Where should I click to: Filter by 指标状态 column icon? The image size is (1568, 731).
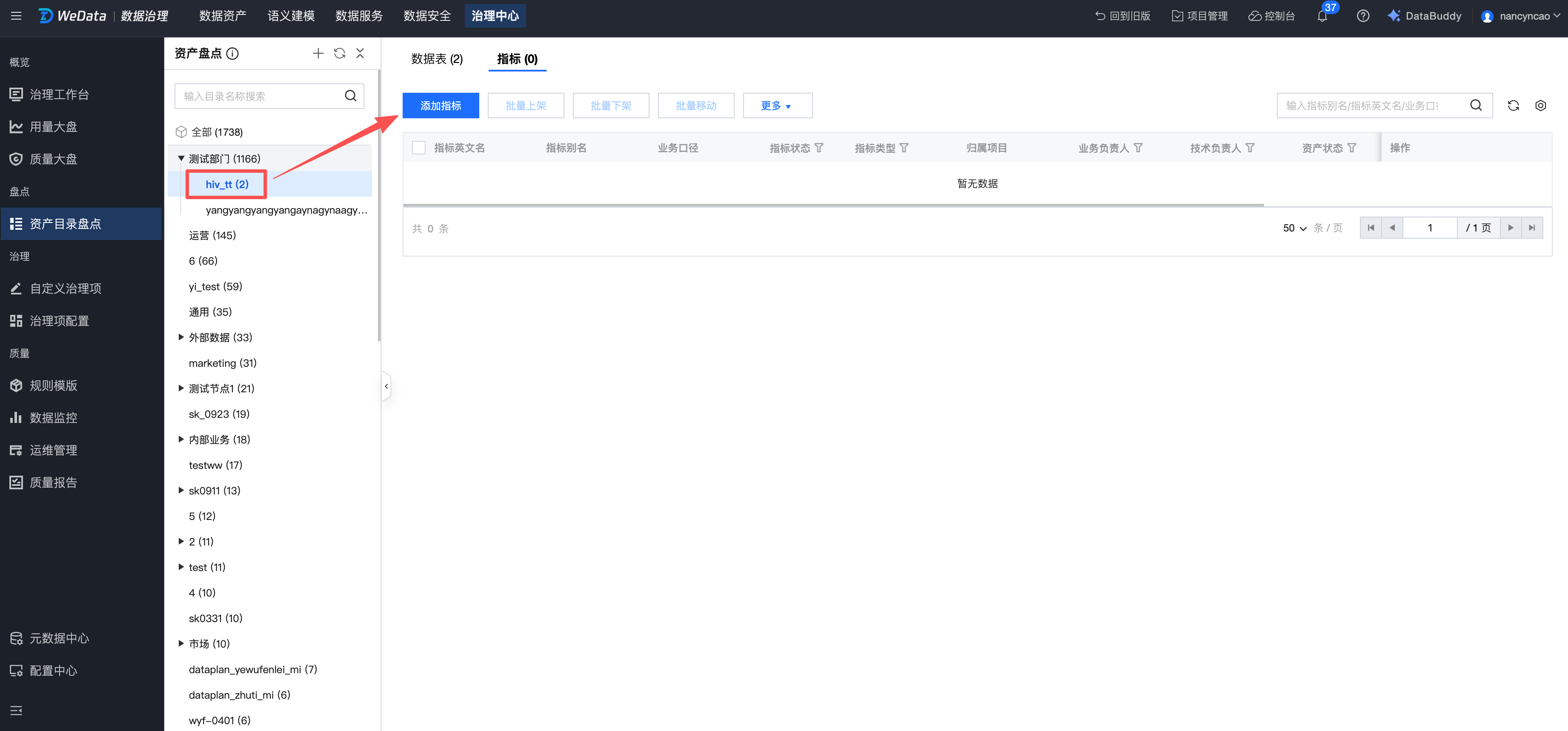(x=819, y=148)
